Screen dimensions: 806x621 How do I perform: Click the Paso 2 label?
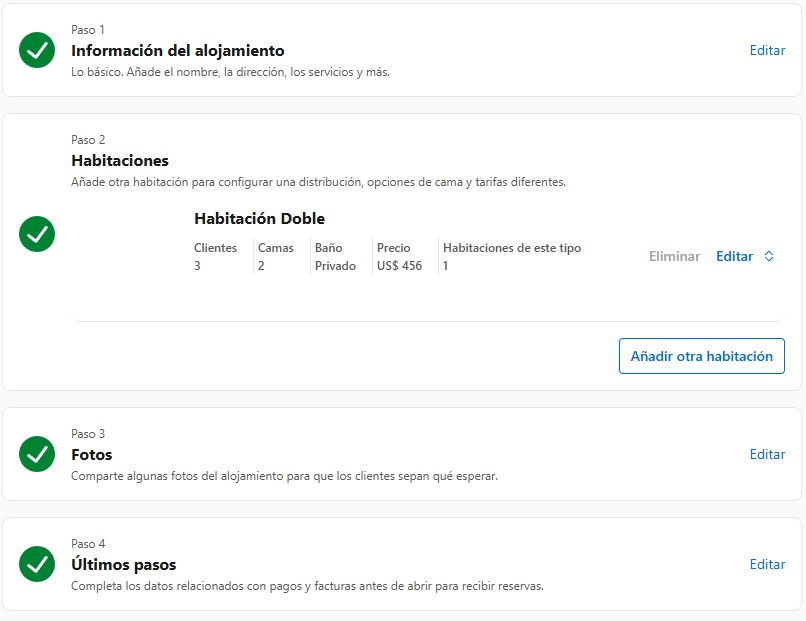click(x=88, y=140)
